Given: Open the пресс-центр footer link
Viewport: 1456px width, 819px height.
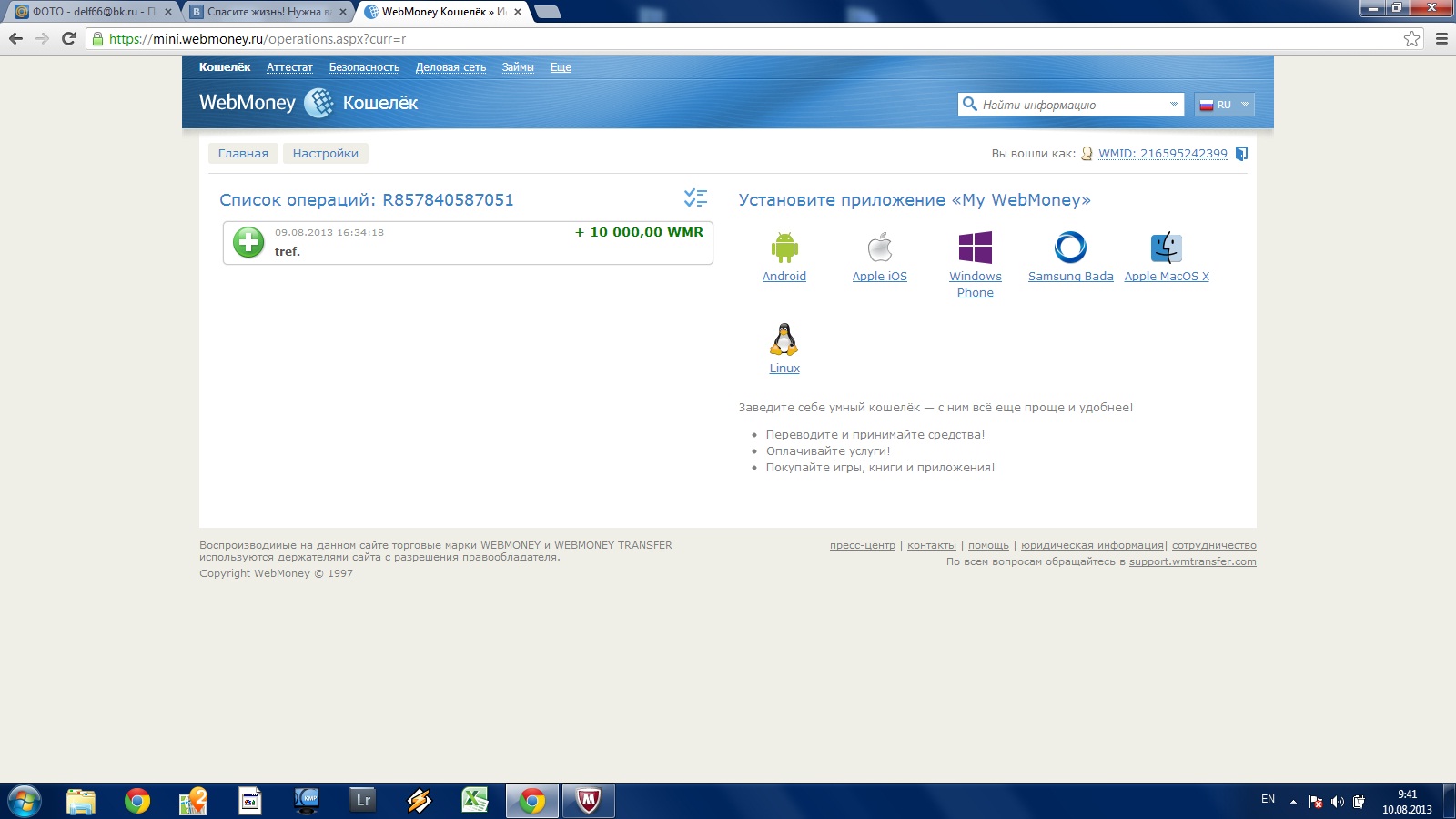Looking at the screenshot, I should coord(863,545).
